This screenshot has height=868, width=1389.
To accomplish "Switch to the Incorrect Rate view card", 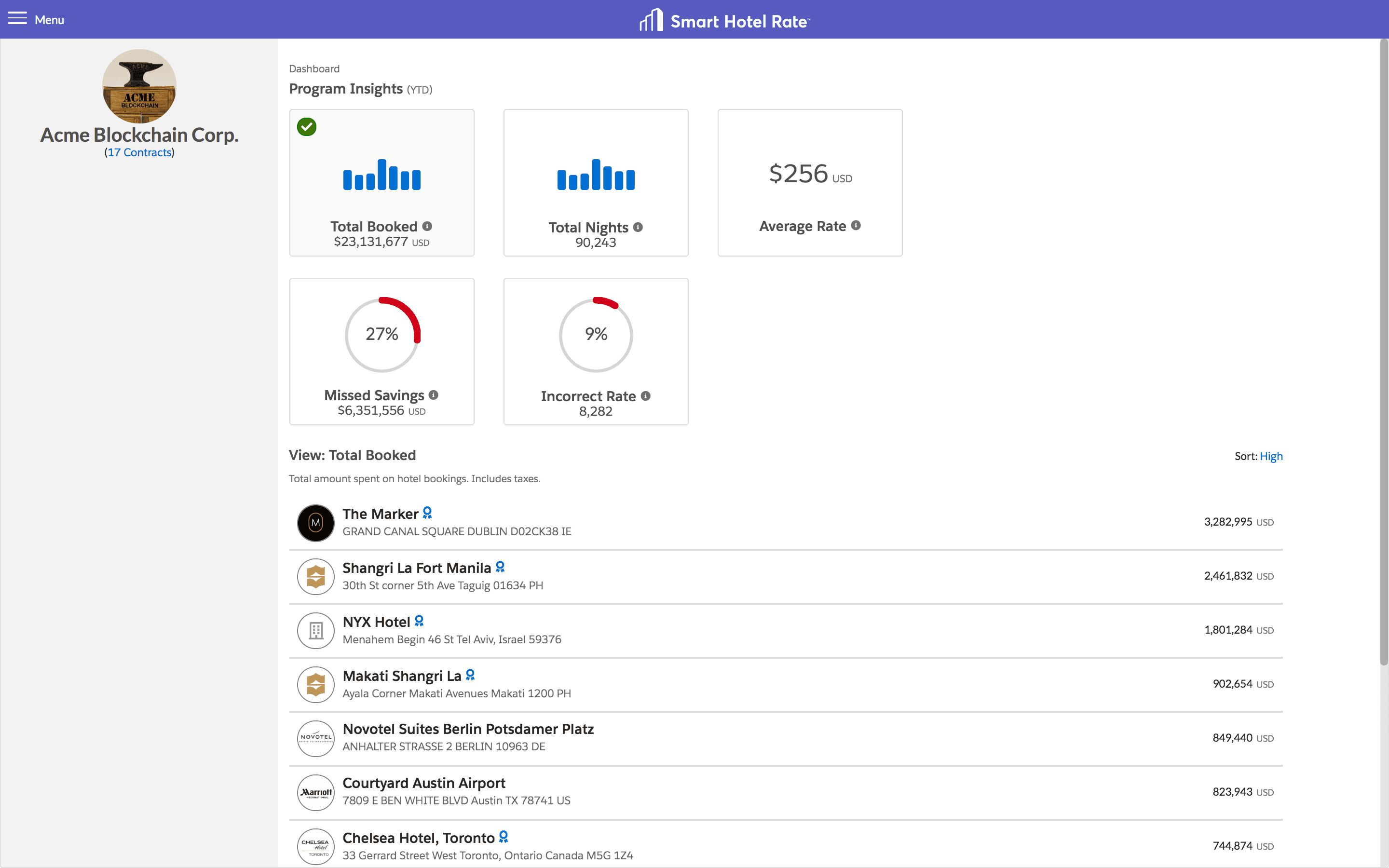I will pyautogui.click(x=595, y=352).
